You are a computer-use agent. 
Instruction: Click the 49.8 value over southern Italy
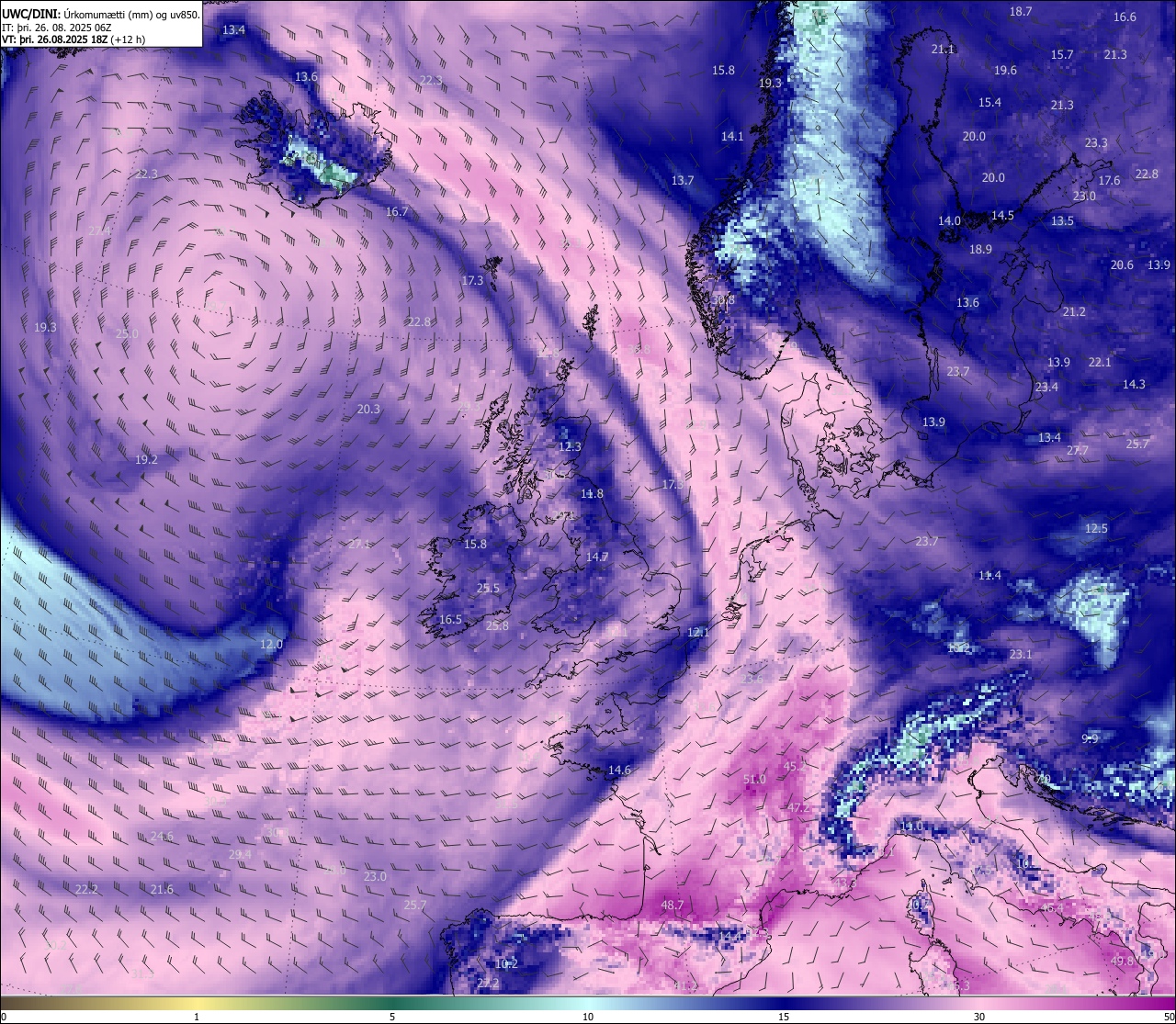(1123, 962)
